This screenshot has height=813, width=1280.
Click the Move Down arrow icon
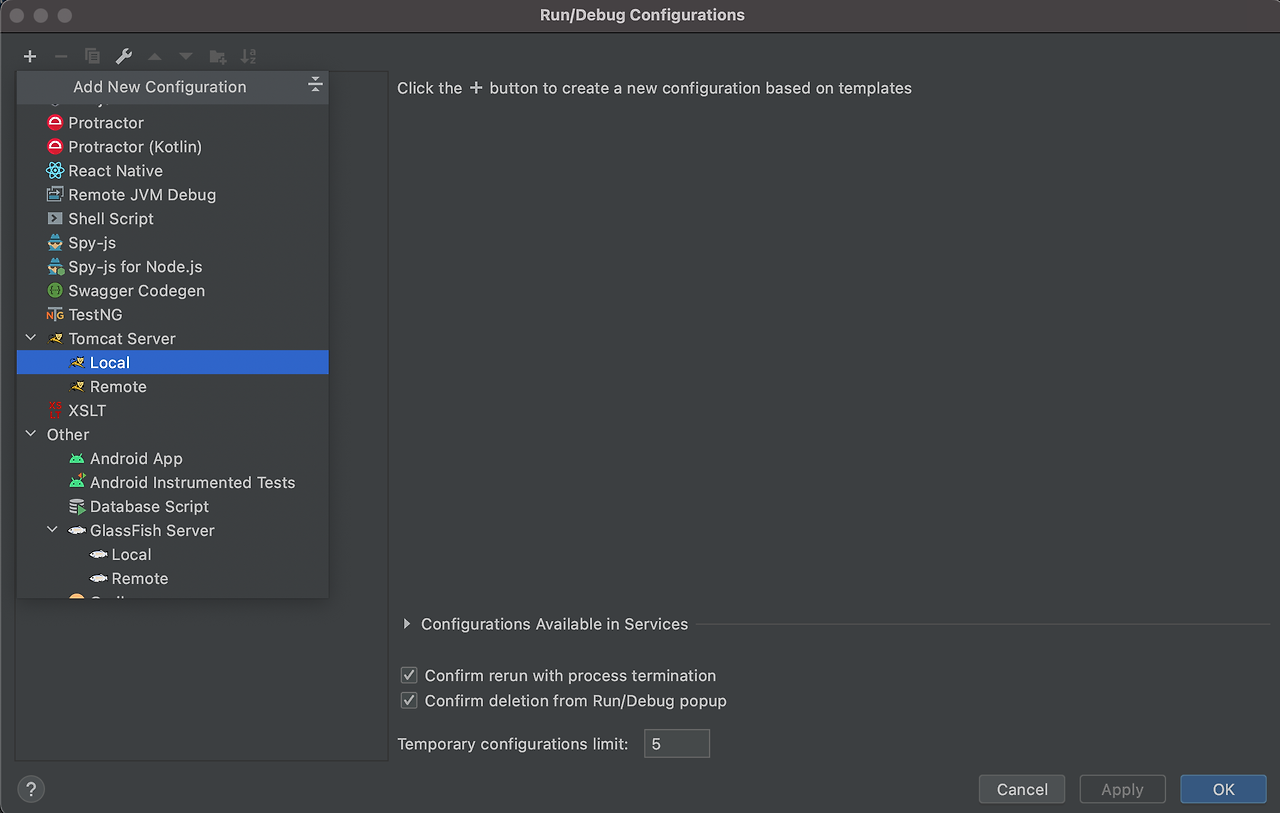point(185,57)
